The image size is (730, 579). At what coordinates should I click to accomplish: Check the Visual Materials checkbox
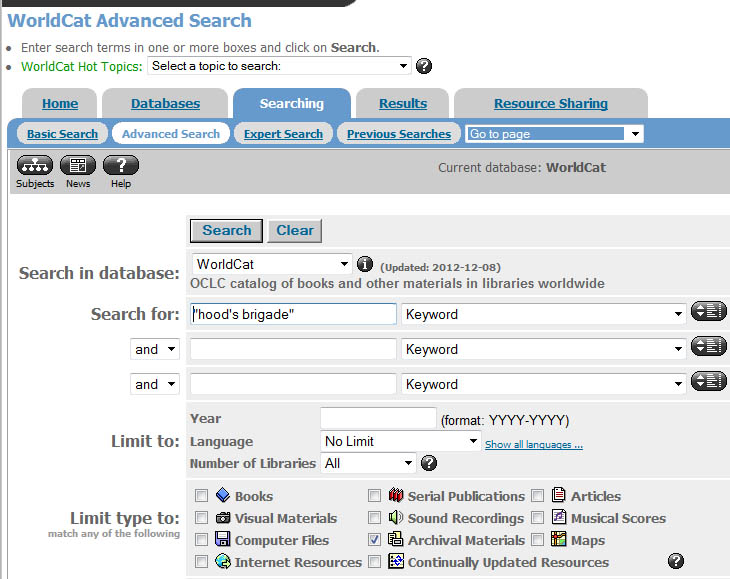202,518
